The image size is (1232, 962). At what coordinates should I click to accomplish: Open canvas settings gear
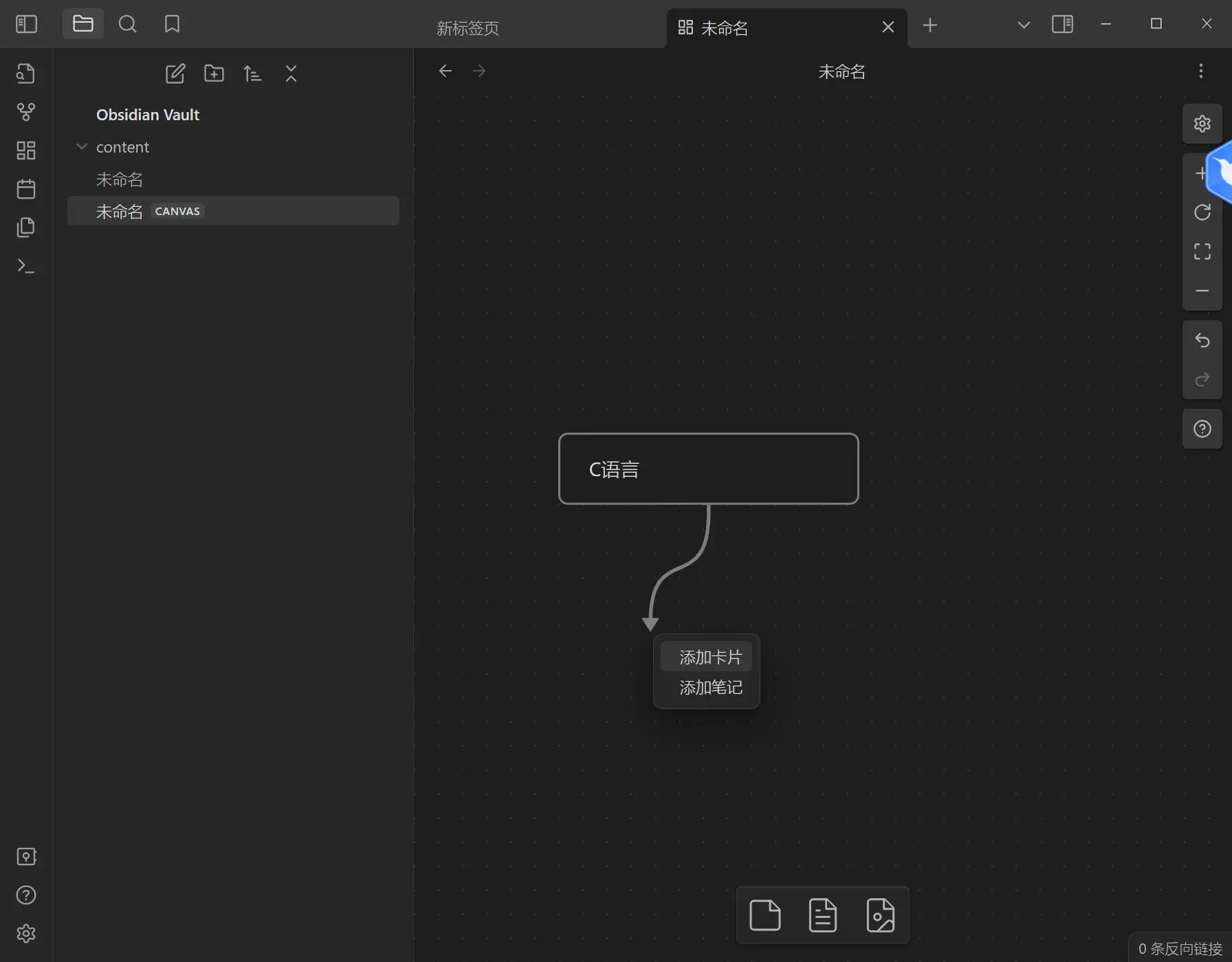click(x=1202, y=124)
